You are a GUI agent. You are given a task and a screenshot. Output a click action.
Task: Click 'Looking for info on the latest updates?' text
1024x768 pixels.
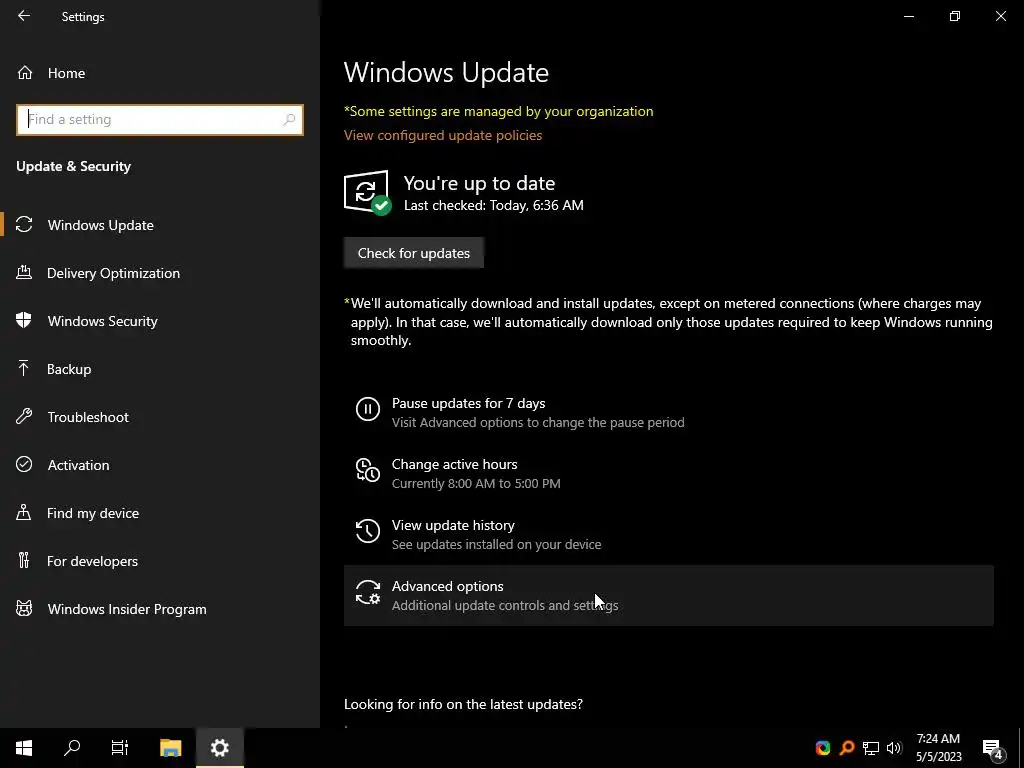pyautogui.click(x=463, y=704)
